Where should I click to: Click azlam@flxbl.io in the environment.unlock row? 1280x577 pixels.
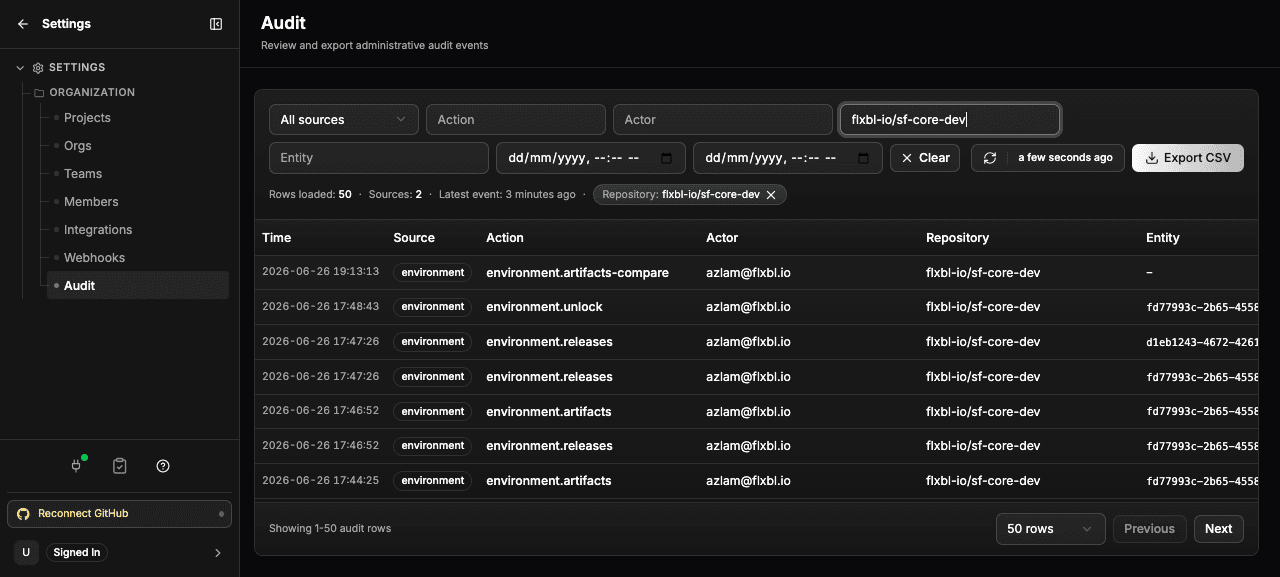pyautogui.click(x=748, y=307)
